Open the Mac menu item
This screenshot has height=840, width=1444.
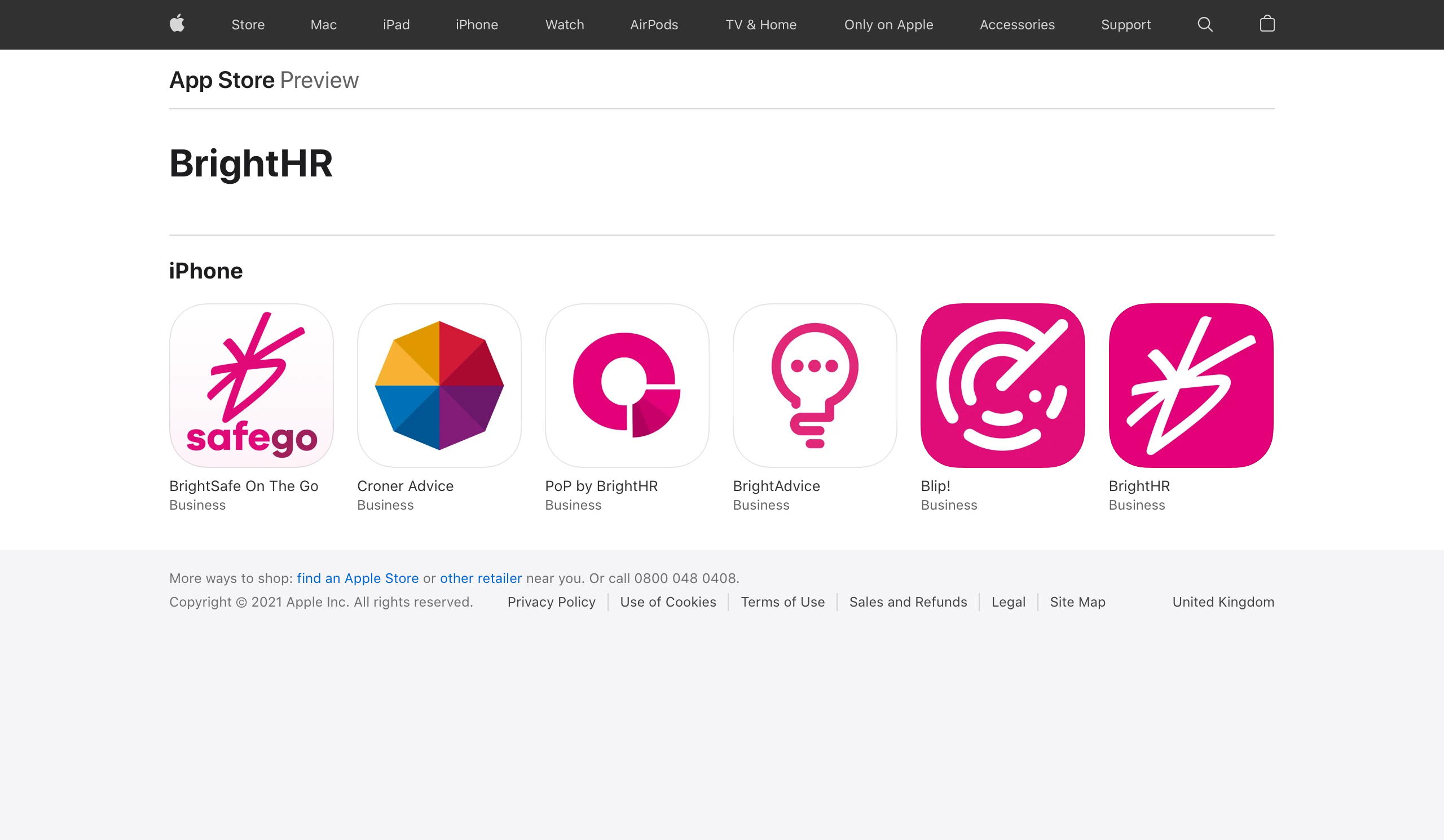tap(324, 25)
